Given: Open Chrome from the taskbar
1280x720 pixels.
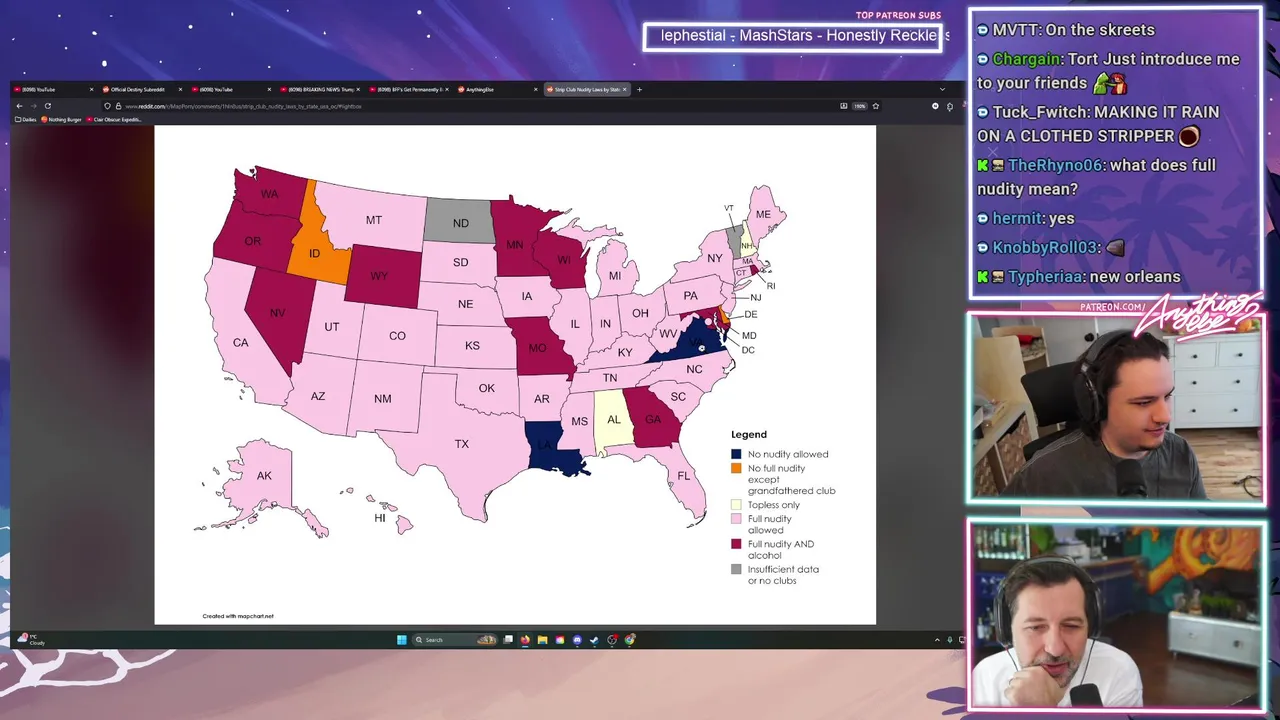Looking at the screenshot, I should pyautogui.click(x=630, y=640).
